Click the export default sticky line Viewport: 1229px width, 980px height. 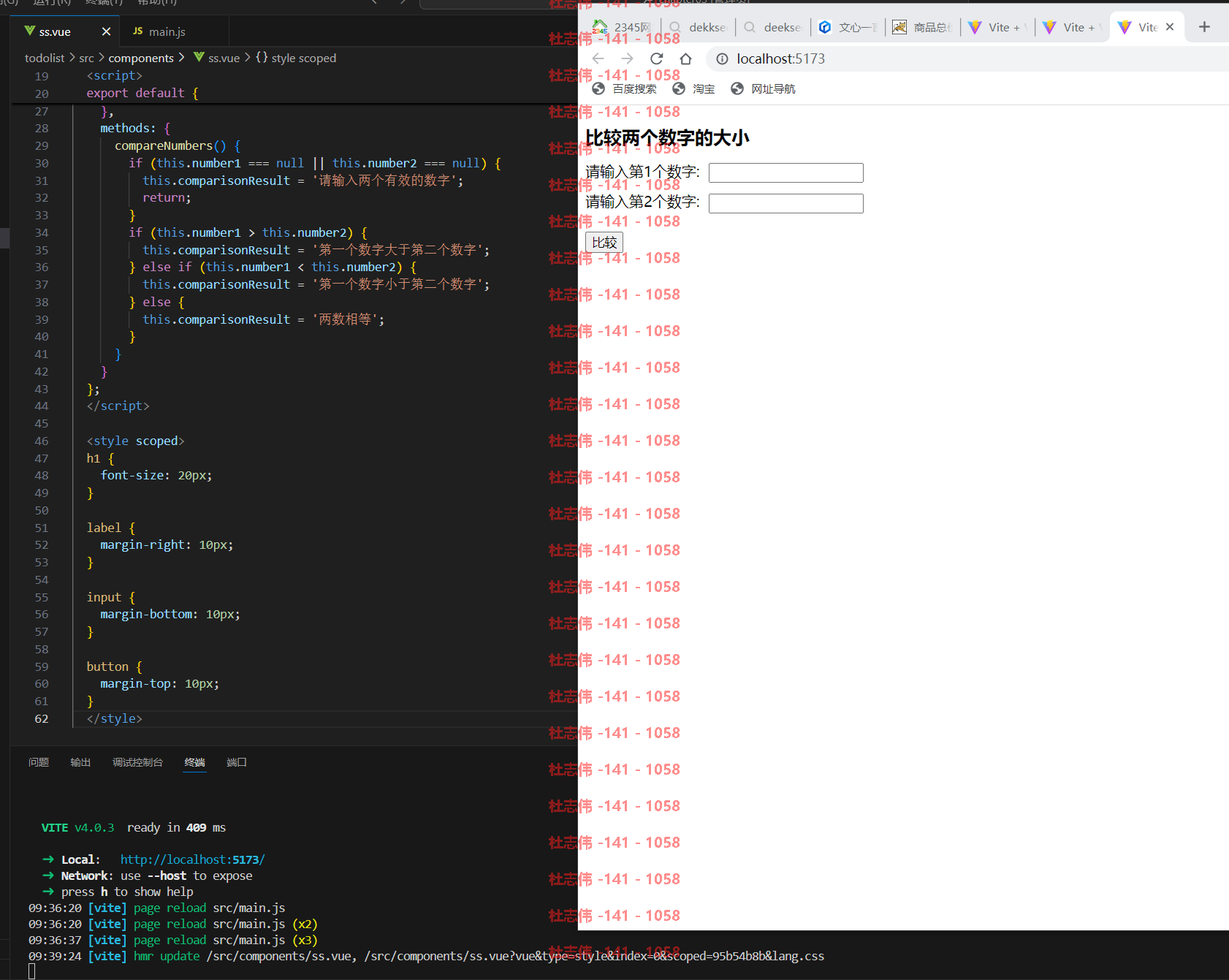(x=142, y=93)
